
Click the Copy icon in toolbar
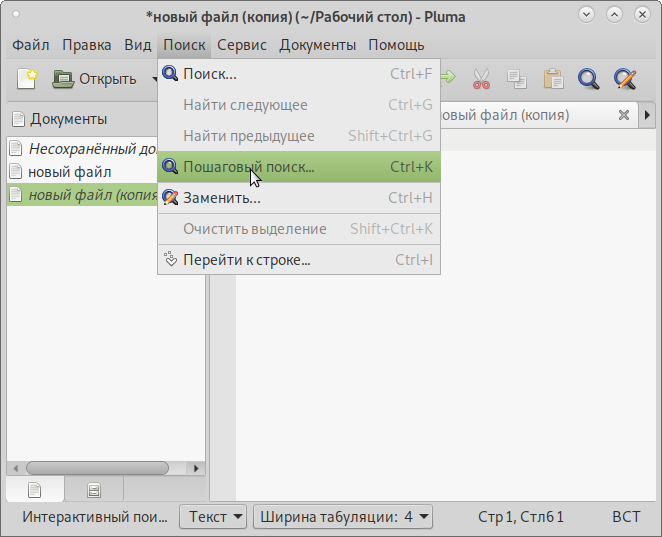[516, 79]
